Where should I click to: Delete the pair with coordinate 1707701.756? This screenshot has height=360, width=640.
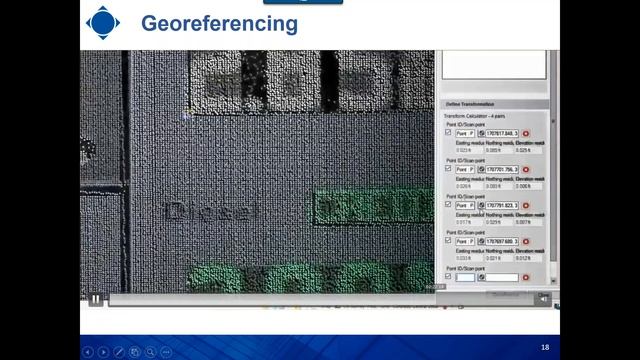pos(526,169)
